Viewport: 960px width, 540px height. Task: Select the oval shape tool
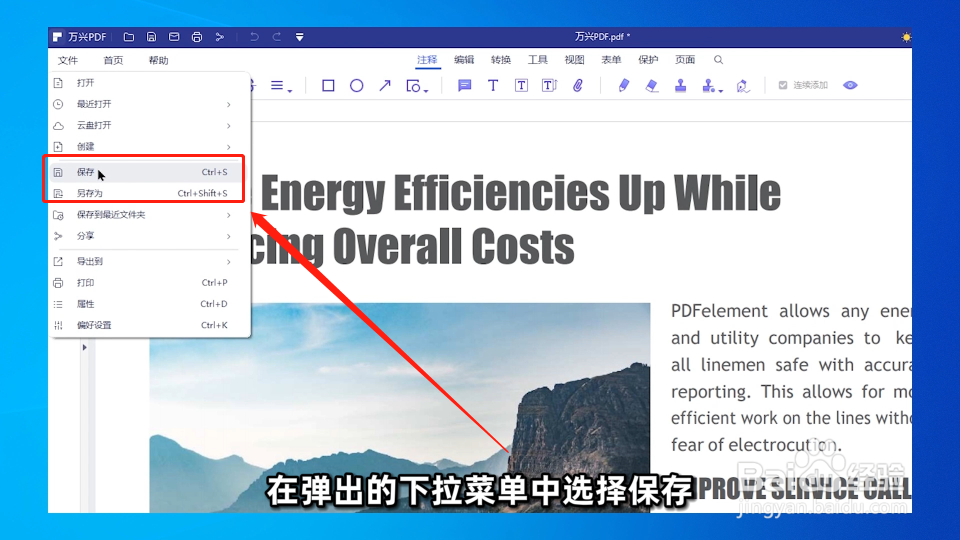(356, 86)
